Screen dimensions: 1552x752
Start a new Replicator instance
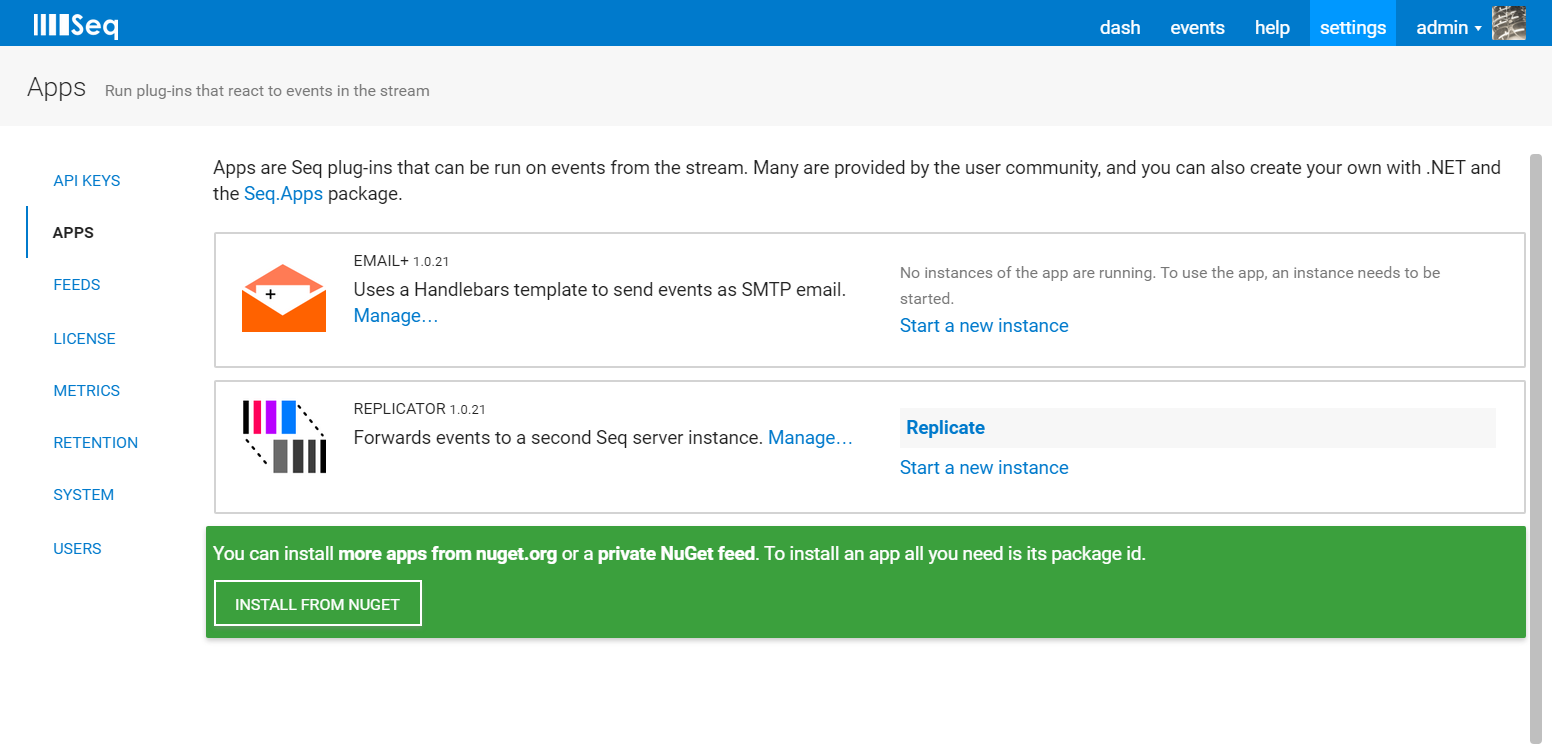(x=984, y=468)
